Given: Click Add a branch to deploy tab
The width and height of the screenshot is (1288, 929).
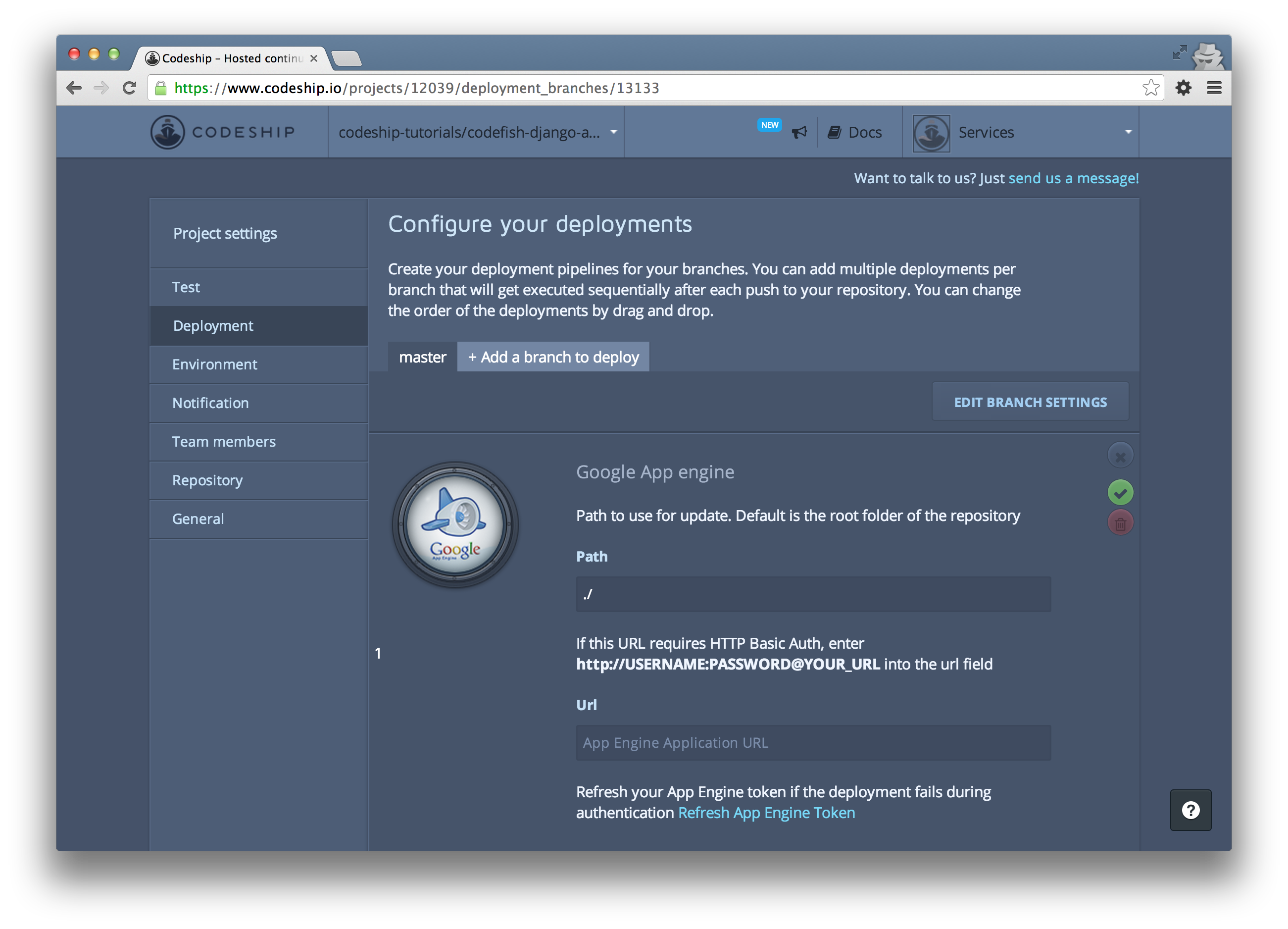Looking at the screenshot, I should 553,358.
